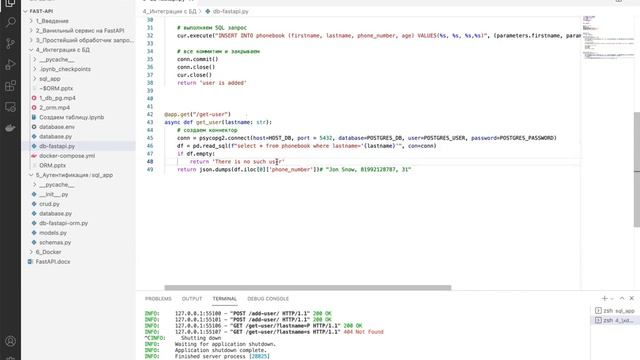Maximize the terminal panel with caret icon

tap(622, 298)
